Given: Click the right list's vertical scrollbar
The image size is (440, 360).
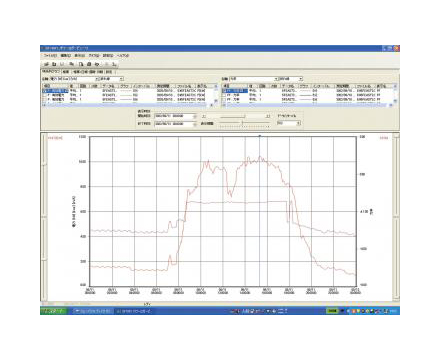Looking at the screenshot, I should tap(396, 93).
